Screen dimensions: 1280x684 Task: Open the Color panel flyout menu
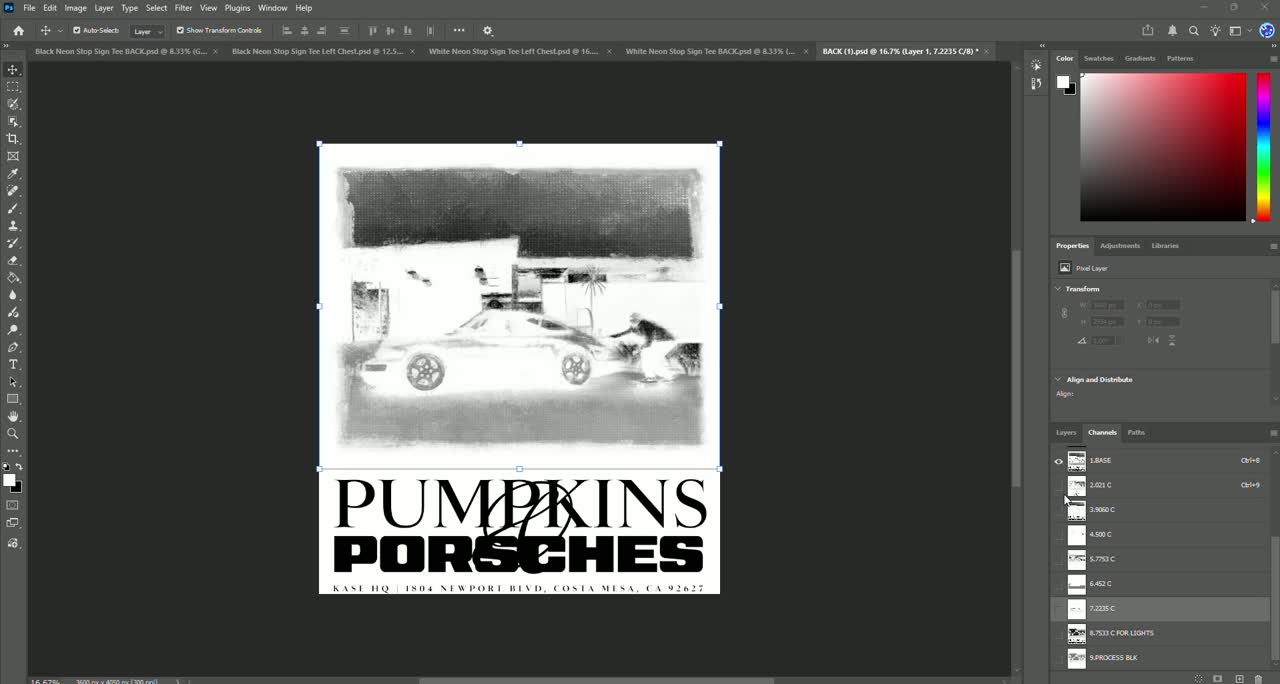[x=1273, y=59]
